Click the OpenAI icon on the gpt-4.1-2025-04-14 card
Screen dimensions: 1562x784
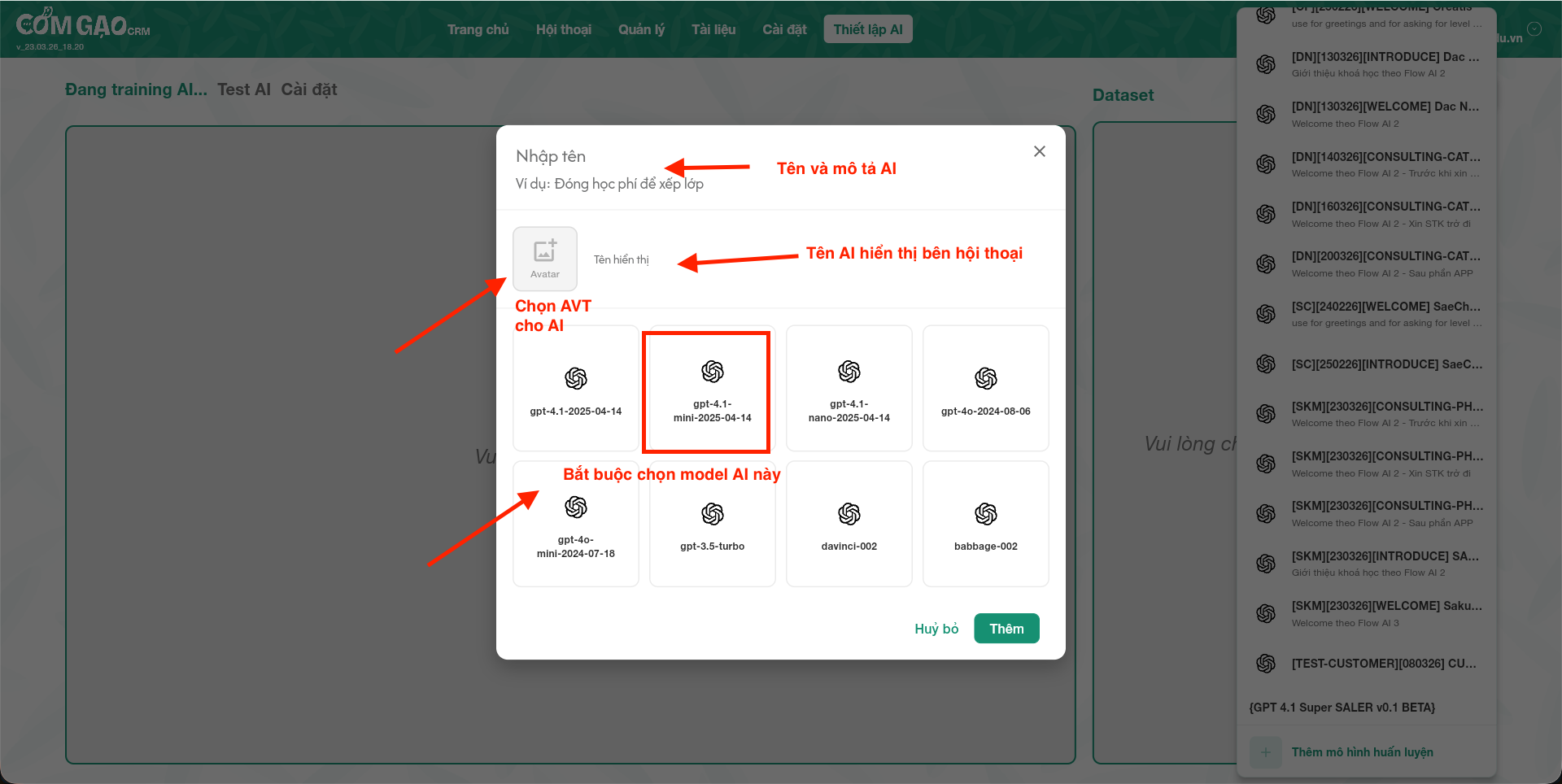[576, 378]
